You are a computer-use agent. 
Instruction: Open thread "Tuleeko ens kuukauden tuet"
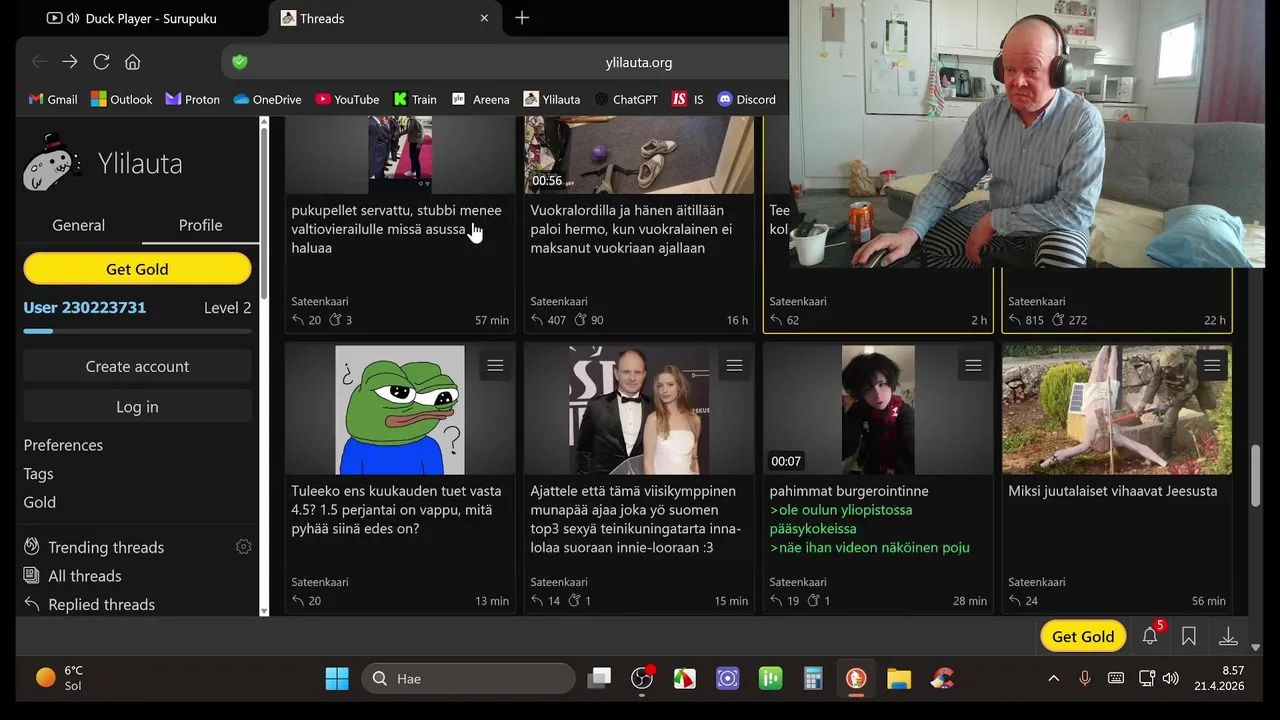click(x=398, y=510)
